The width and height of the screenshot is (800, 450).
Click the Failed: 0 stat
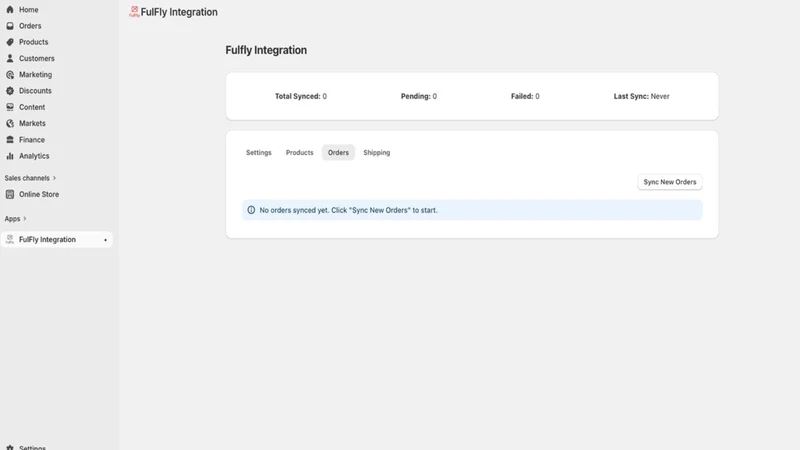(525, 96)
